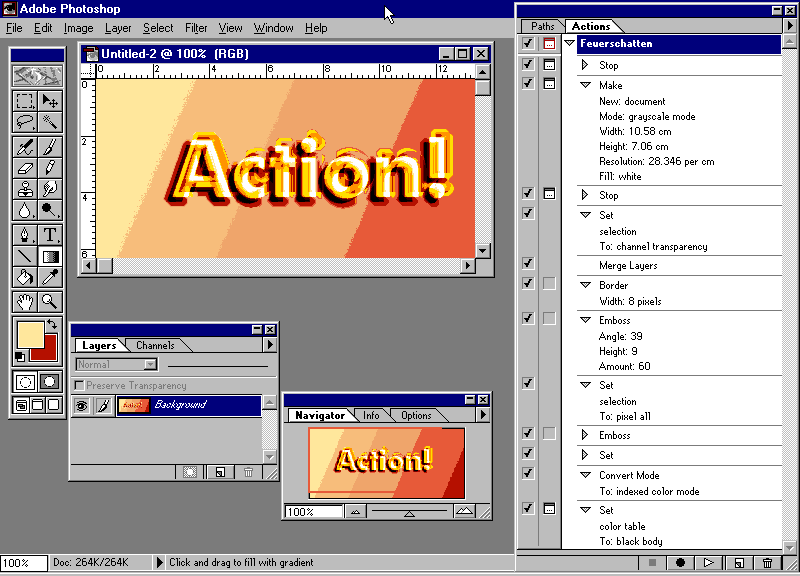800x576 pixels.
Task: Toggle the Feuerschatten action set checkbox
Action: click(x=528, y=44)
